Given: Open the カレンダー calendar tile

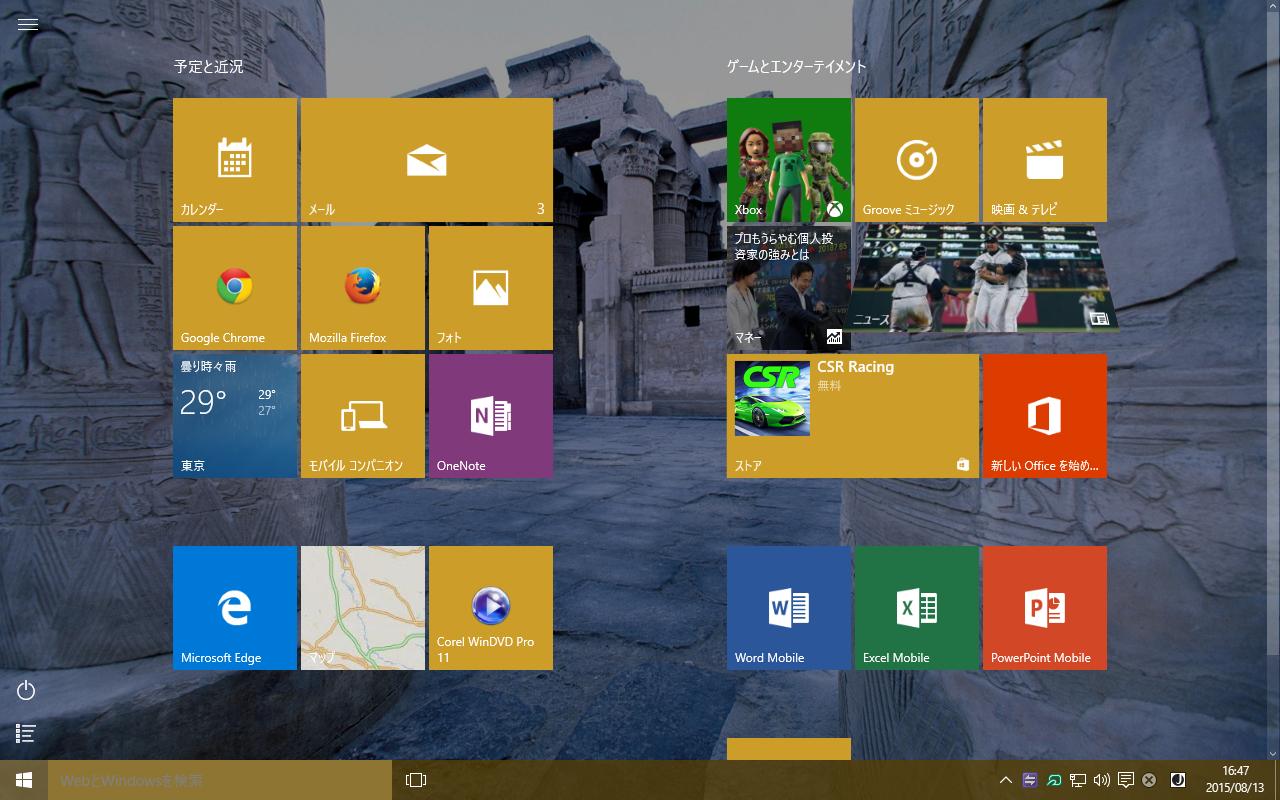Looking at the screenshot, I should (x=235, y=160).
